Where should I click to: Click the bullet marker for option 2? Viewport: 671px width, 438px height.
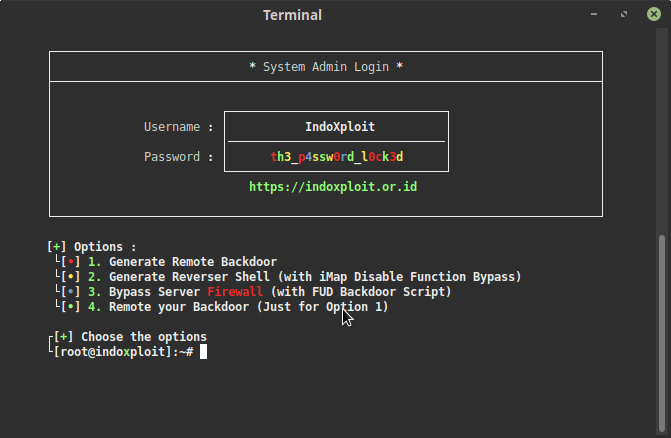point(70,277)
